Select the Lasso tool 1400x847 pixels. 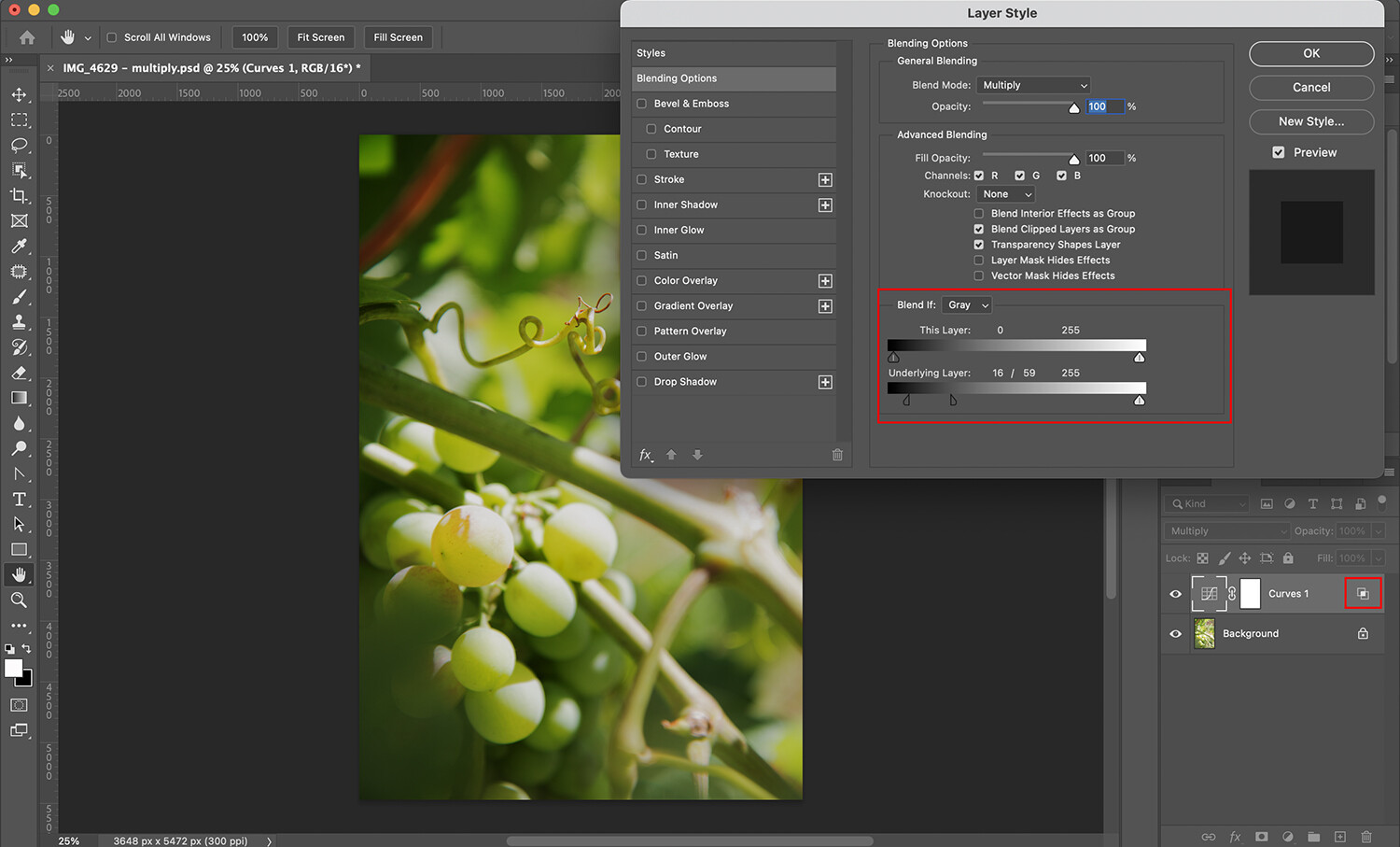click(19, 145)
